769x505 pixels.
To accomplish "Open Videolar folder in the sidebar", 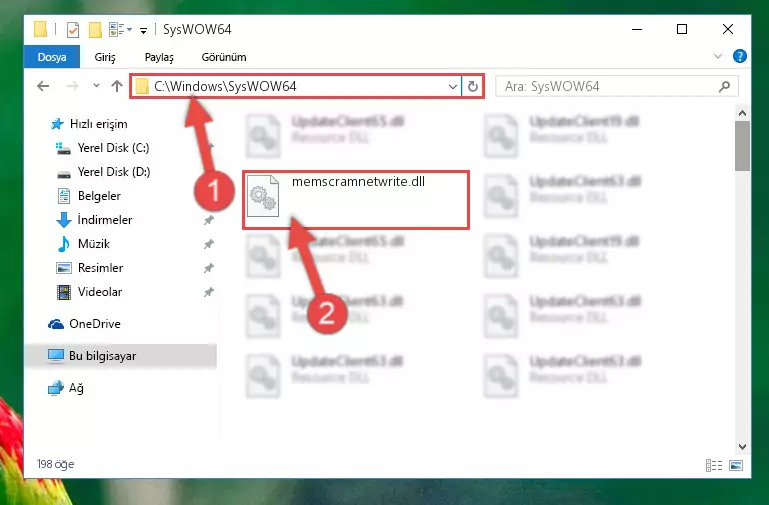I will 89,292.
